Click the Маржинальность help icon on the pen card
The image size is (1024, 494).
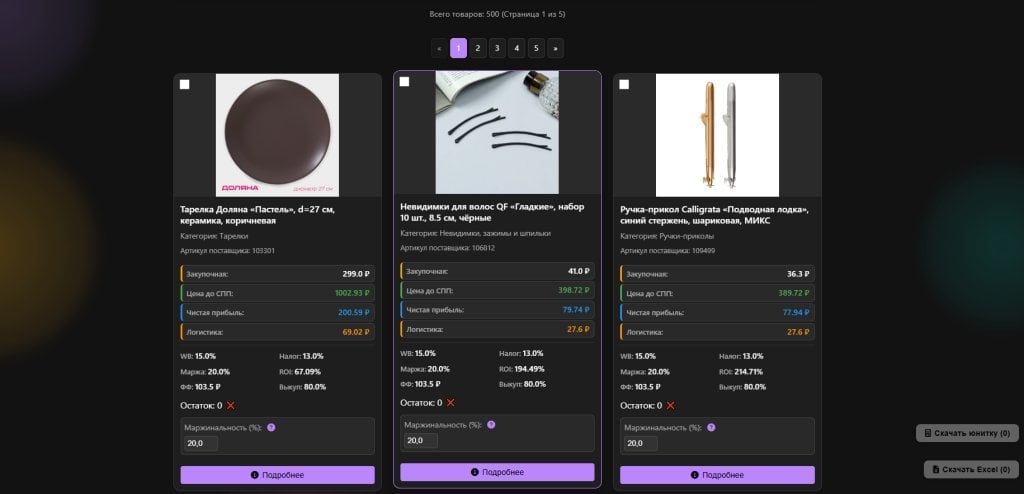pos(711,427)
